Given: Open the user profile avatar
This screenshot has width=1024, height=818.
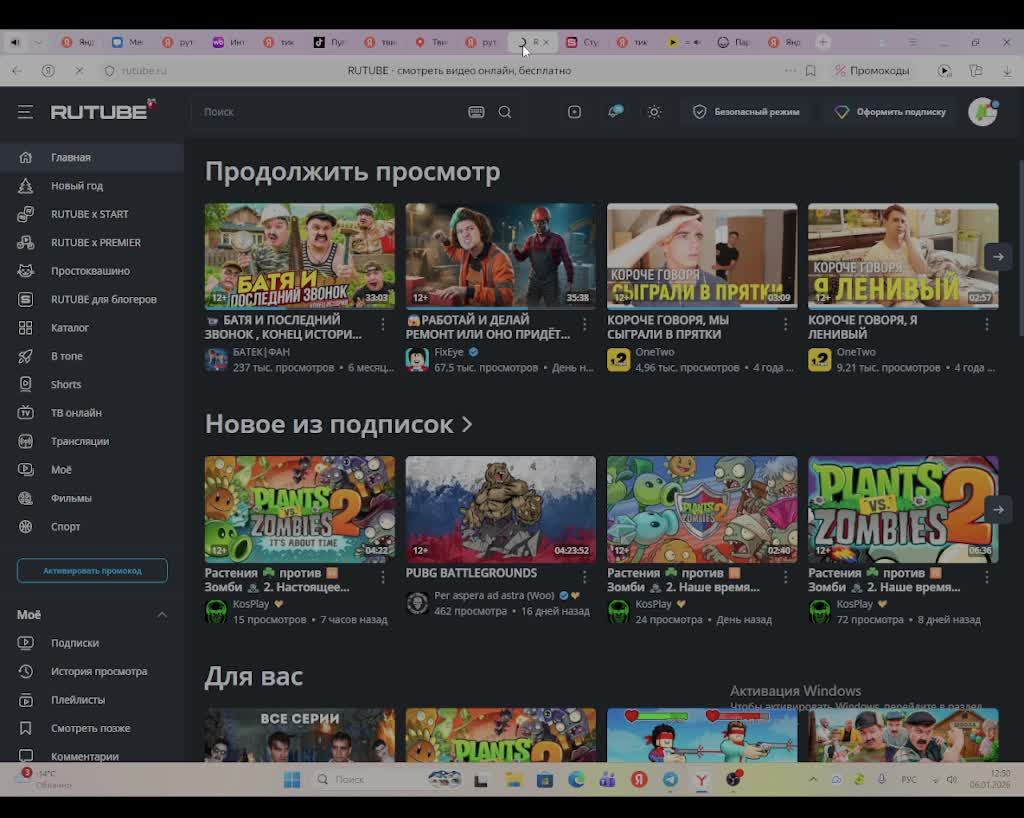Looking at the screenshot, I should 983,112.
